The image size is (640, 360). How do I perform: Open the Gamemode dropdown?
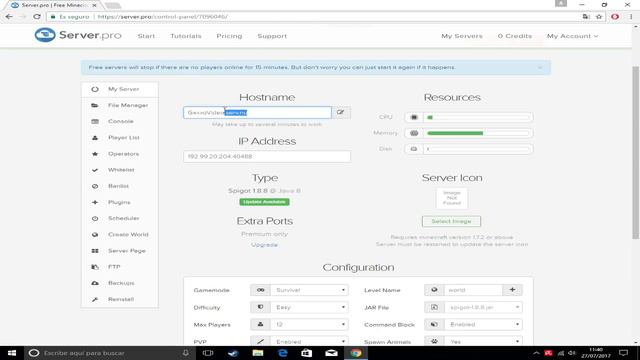pyautogui.click(x=309, y=290)
